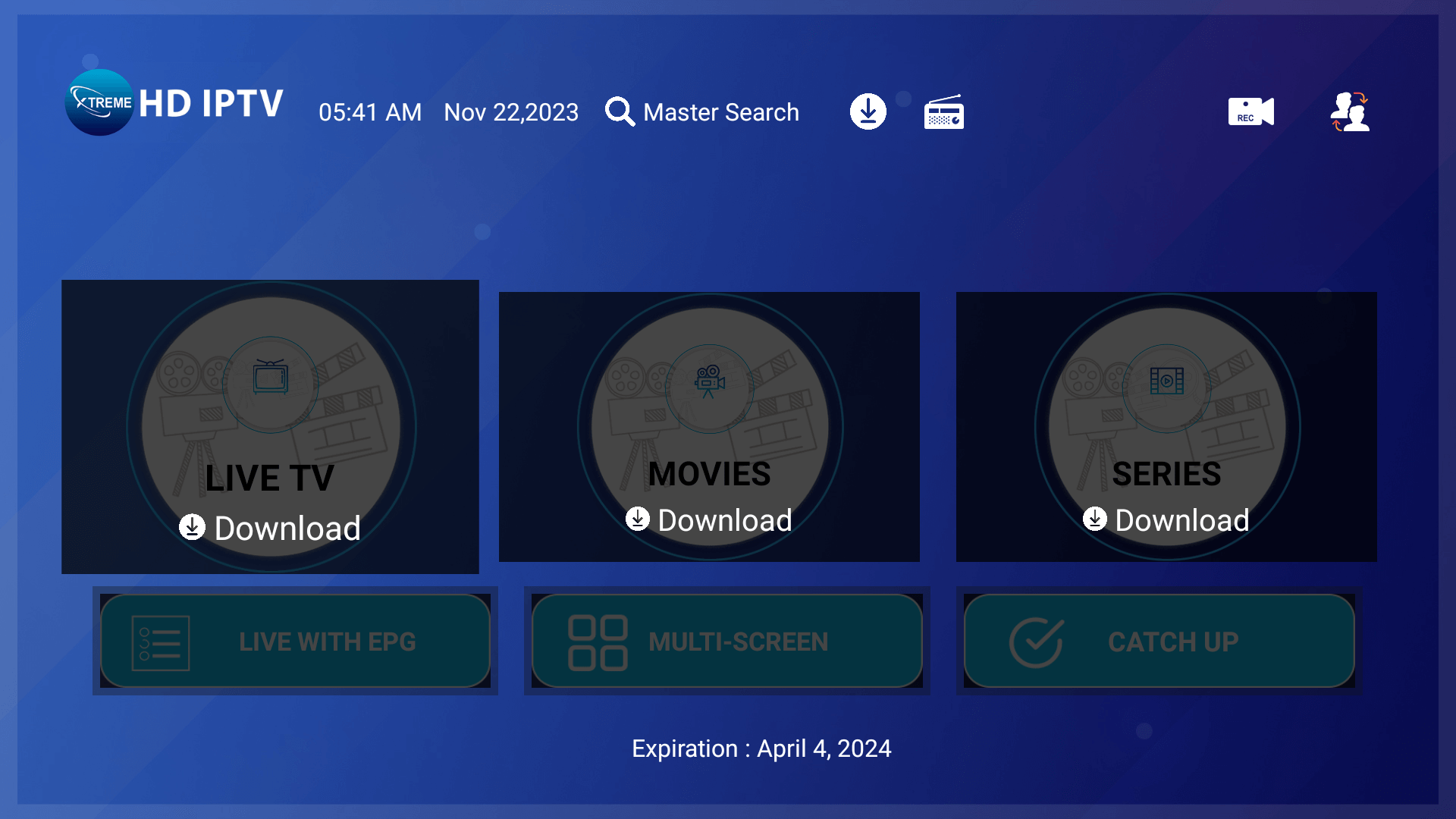Open the REC recordings camera icon
Image resolution: width=1456 pixels, height=819 pixels.
(1250, 111)
